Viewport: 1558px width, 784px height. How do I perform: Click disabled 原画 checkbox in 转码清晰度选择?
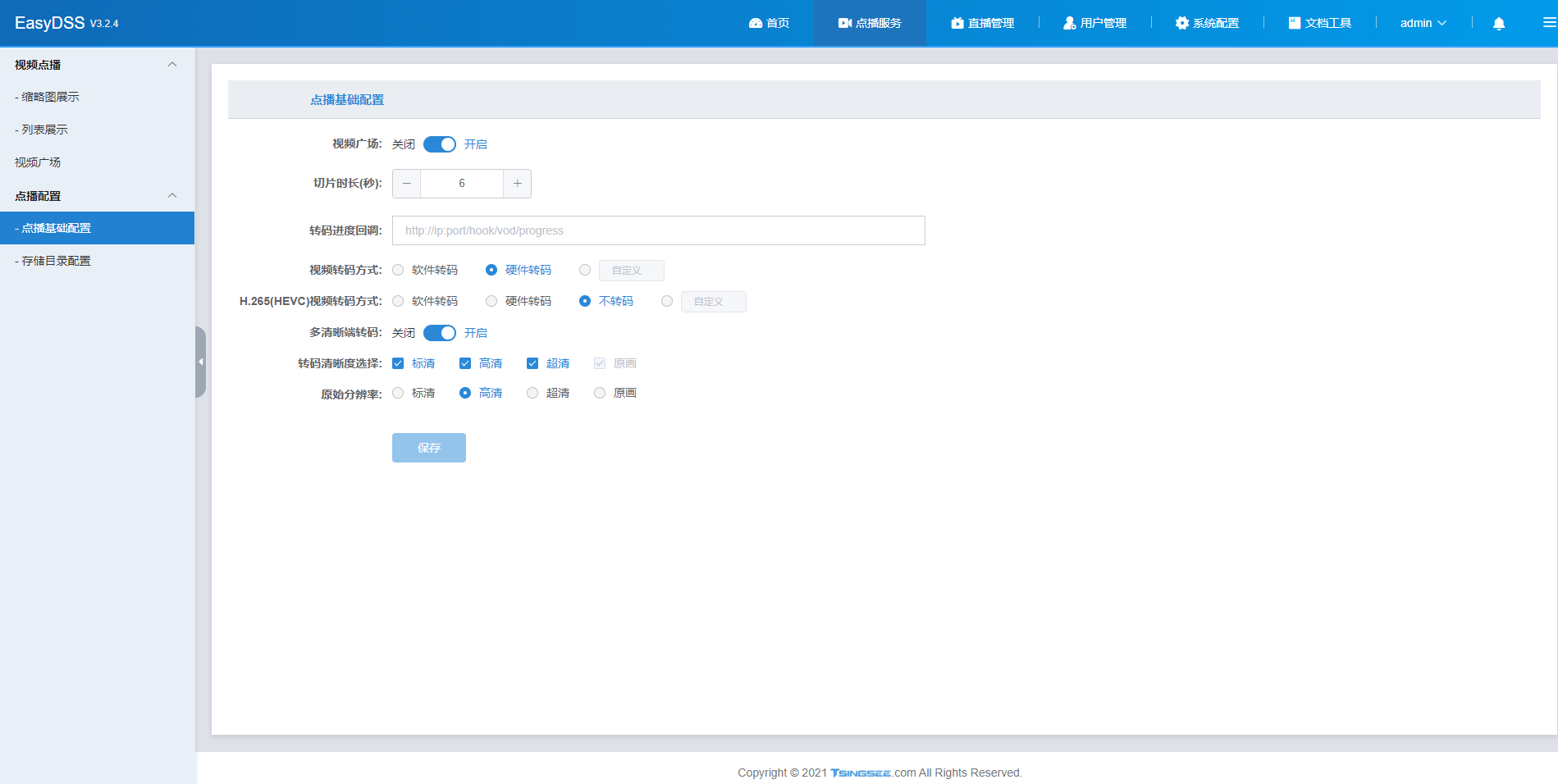point(600,363)
